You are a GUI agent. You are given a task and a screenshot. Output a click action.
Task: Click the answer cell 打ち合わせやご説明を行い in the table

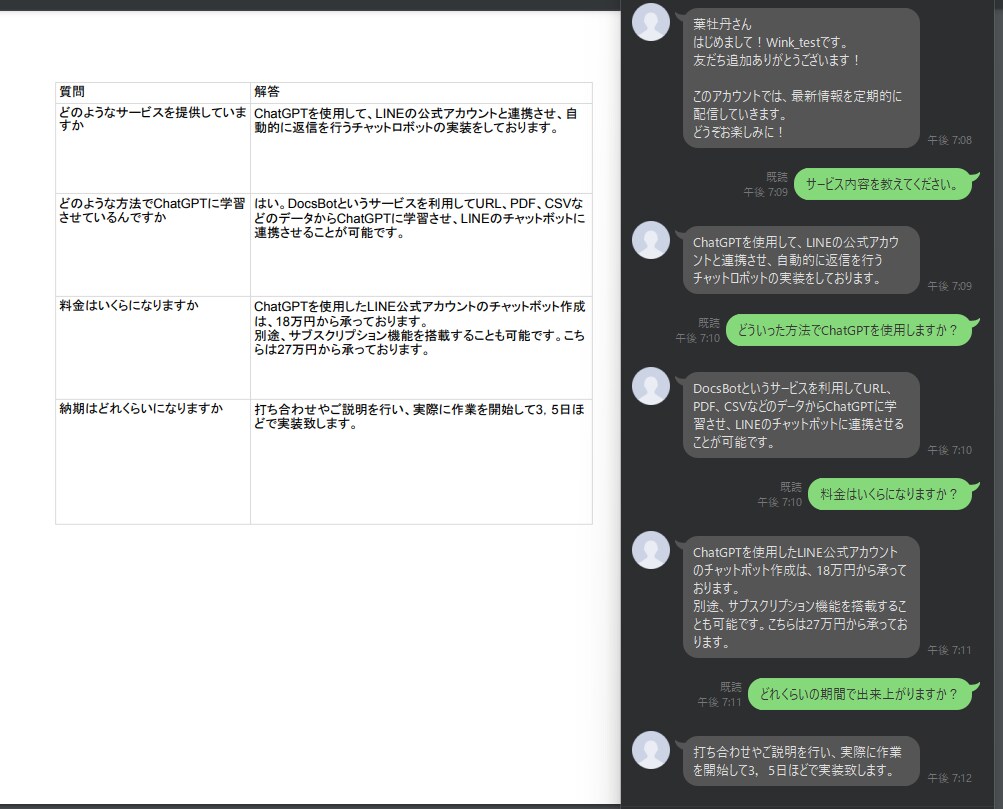[x=421, y=462]
